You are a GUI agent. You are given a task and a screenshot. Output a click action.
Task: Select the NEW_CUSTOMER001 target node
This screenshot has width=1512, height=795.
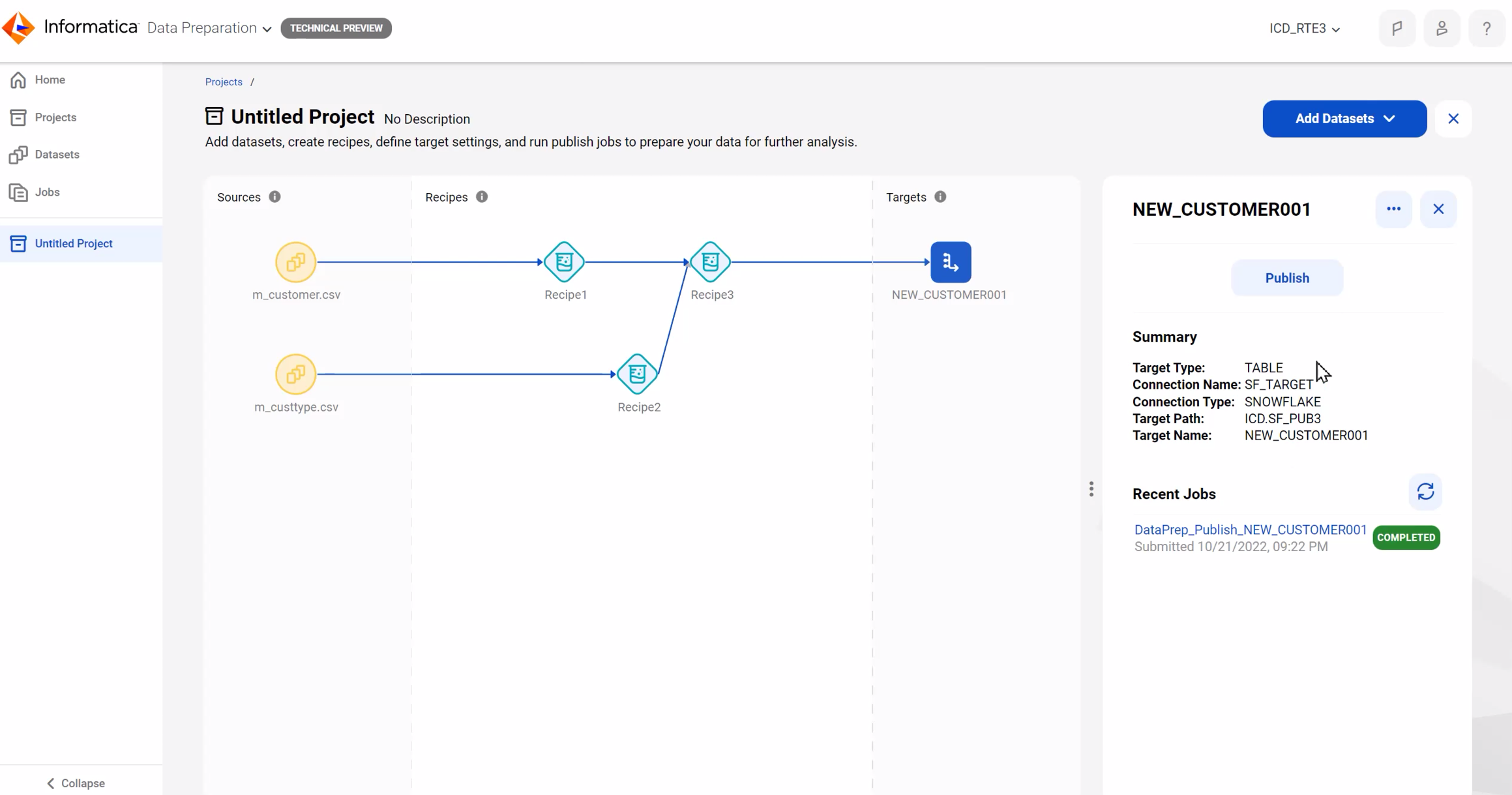(950, 262)
